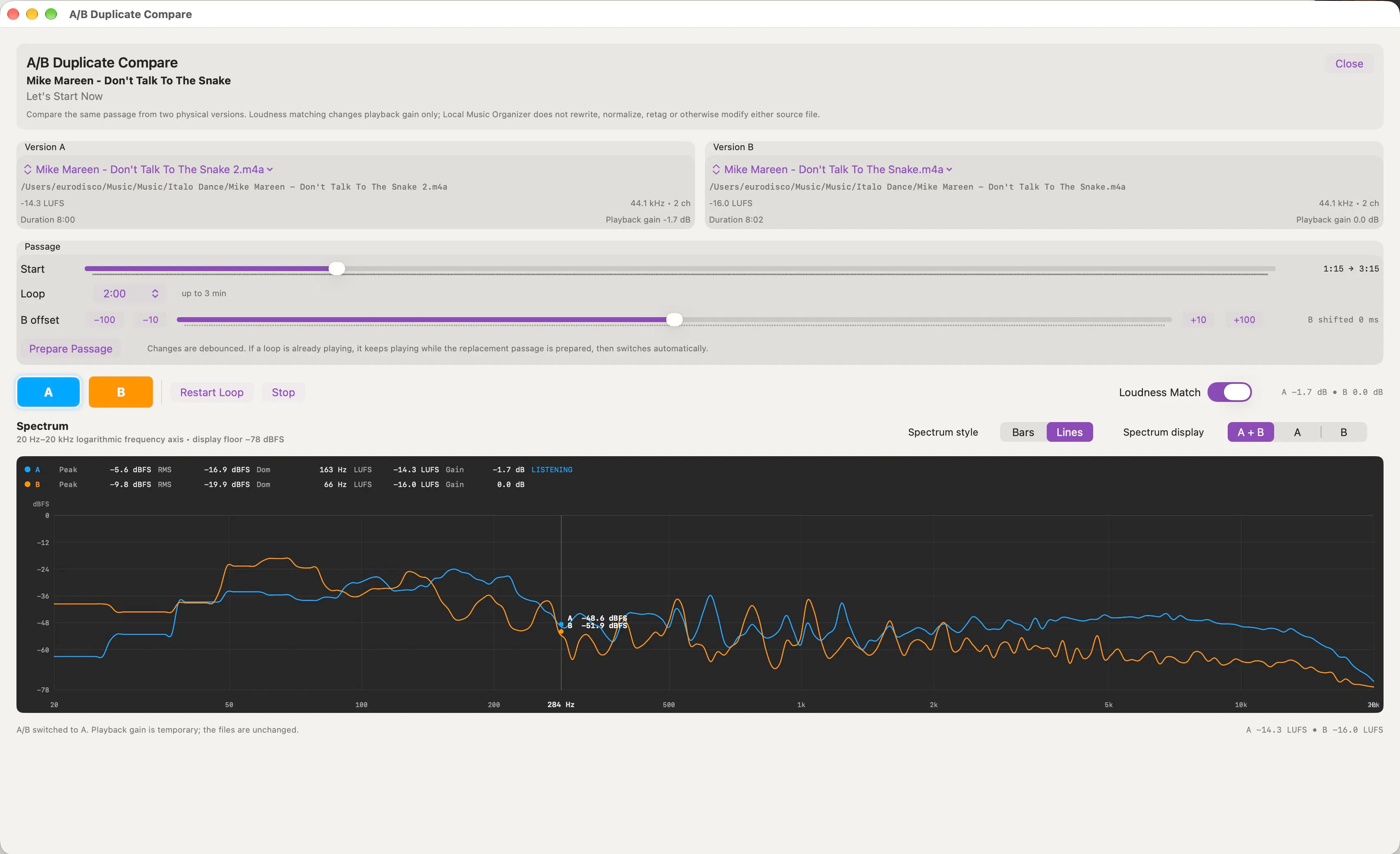This screenshot has height=854, width=1400.
Task: Click the LISTENING indicator in spectrum legend
Action: tap(552, 470)
